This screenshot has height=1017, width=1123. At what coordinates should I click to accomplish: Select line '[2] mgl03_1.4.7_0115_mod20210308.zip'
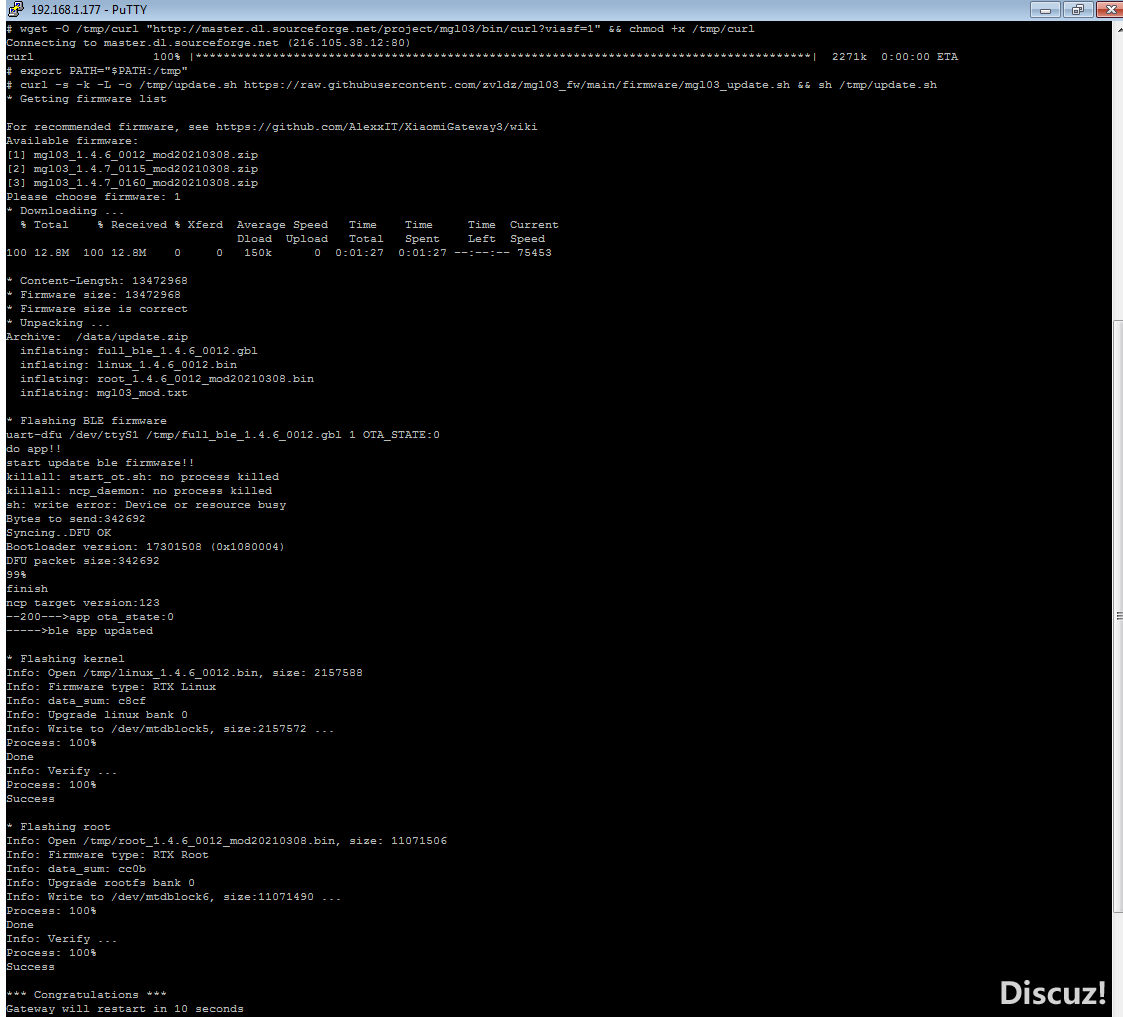click(x=132, y=169)
